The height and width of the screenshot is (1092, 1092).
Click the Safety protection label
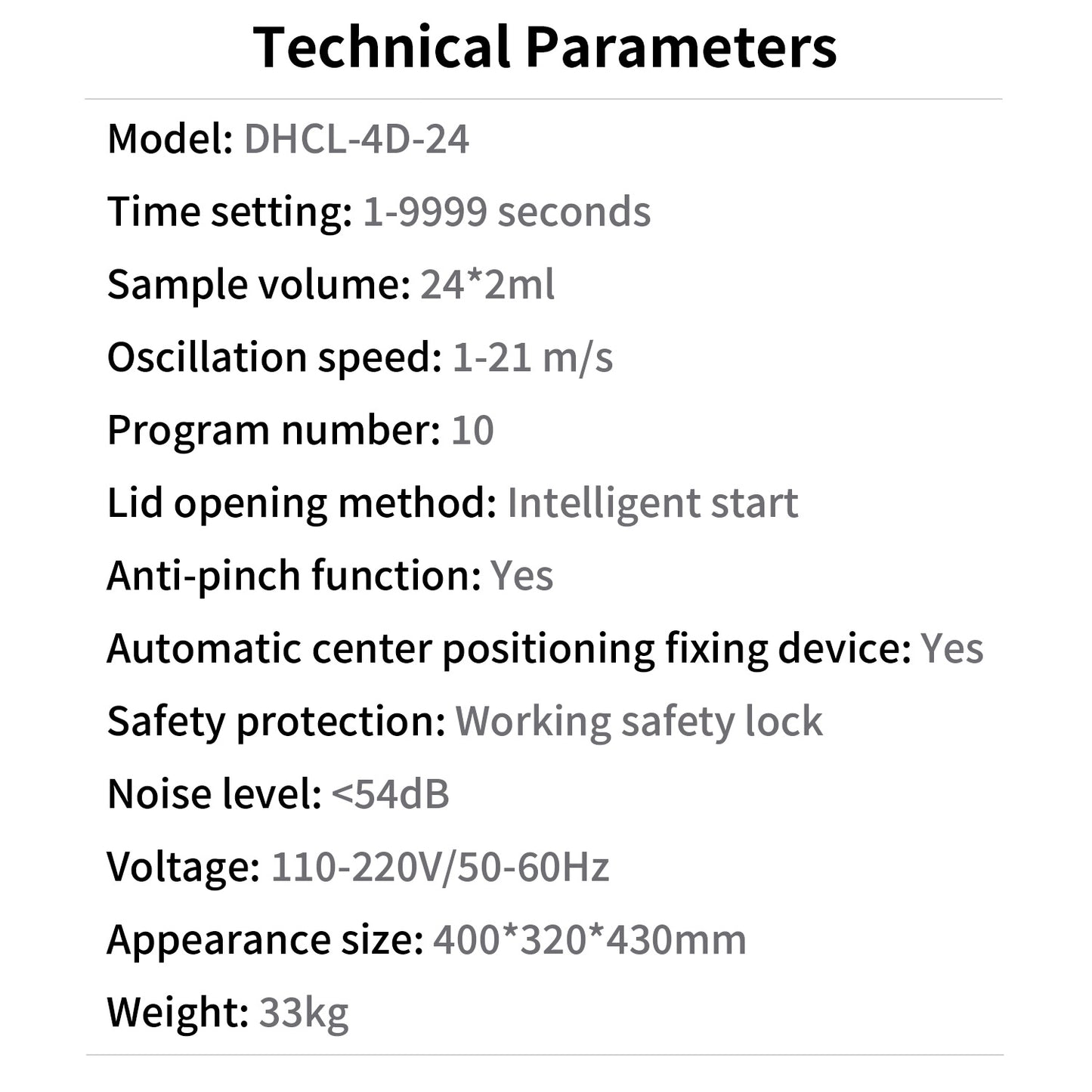277,722
